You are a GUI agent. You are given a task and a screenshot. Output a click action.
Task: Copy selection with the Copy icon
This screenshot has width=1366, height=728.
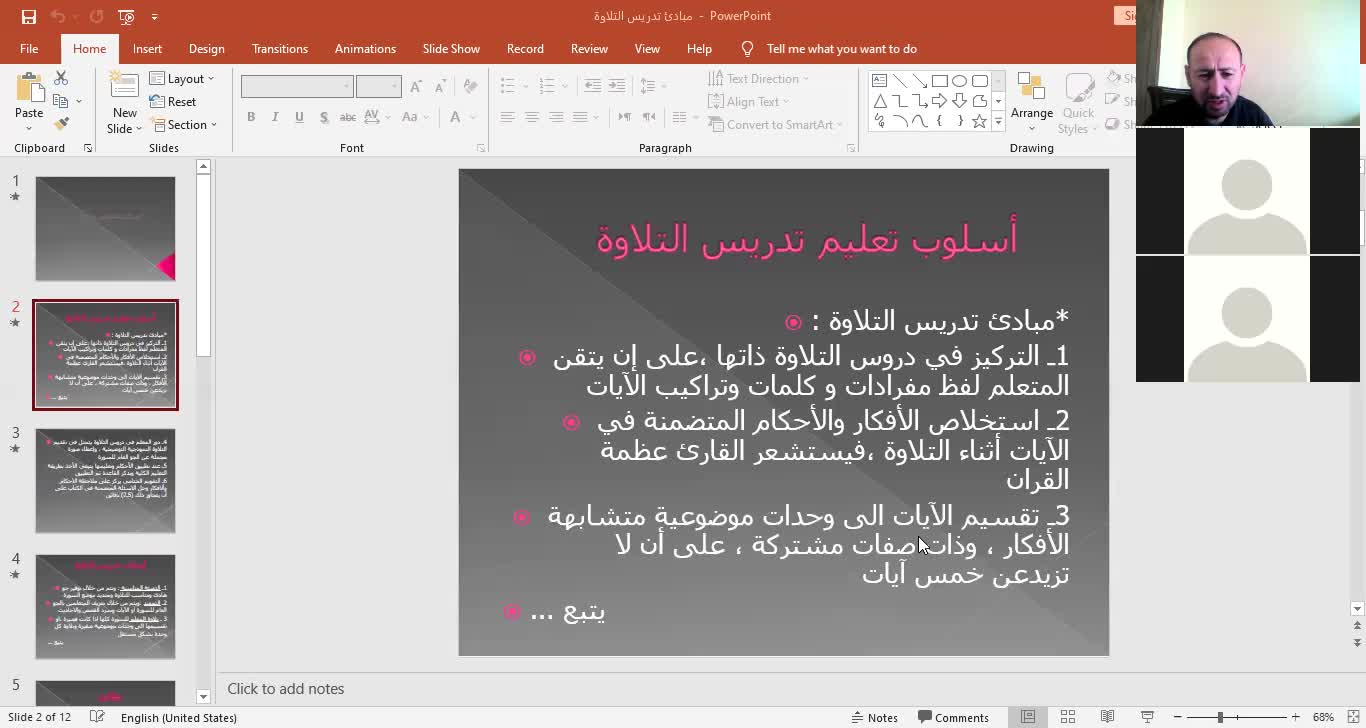(61, 101)
